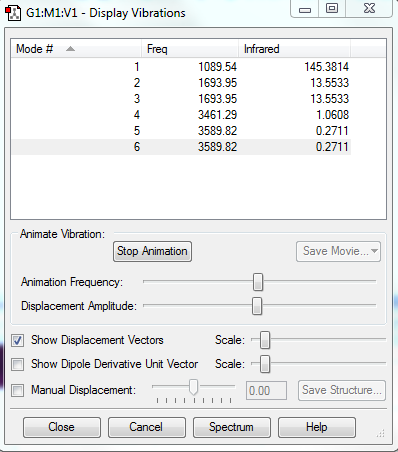Viewport: 398px width, 452px height.
Task: Click the GaussView window title icon
Action: (x=13, y=13)
